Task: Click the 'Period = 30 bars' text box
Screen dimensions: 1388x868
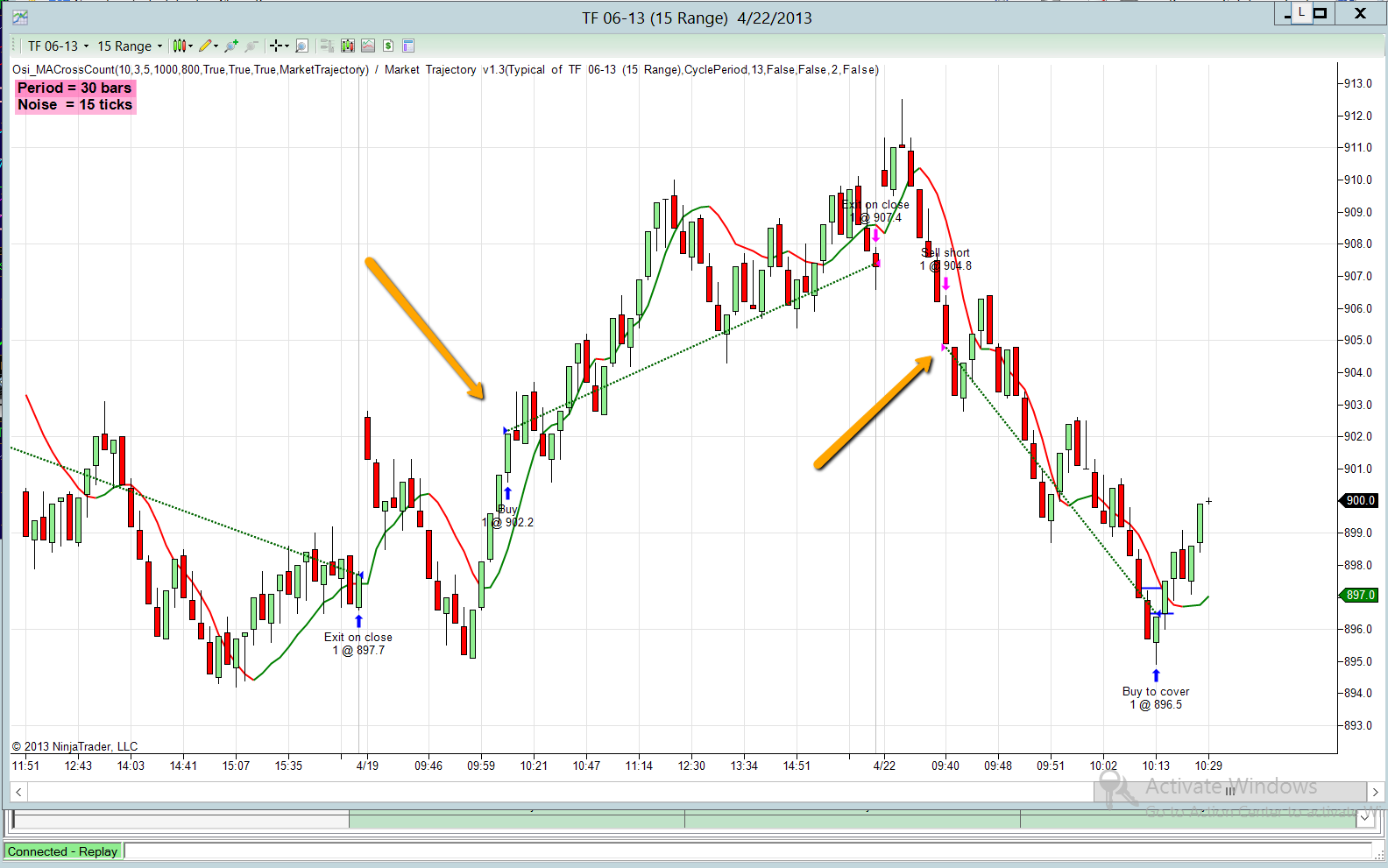Action: [x=74, y=88]
